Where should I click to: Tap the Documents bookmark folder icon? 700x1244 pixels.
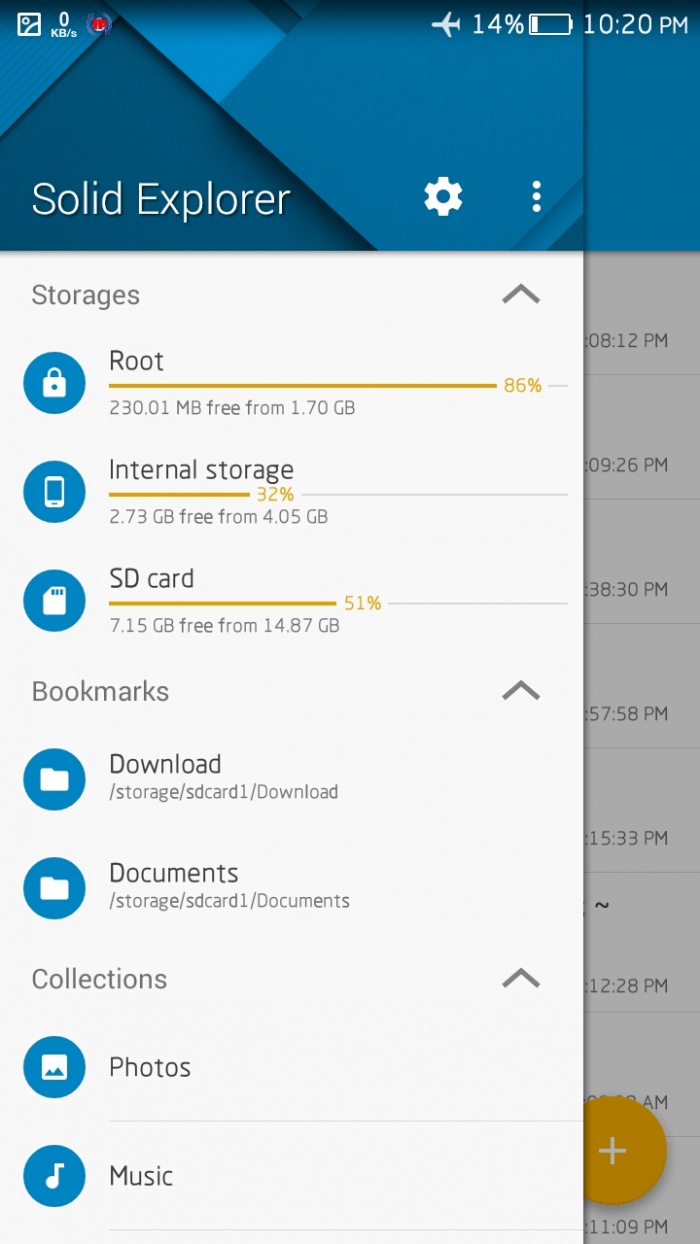[54, 888]
